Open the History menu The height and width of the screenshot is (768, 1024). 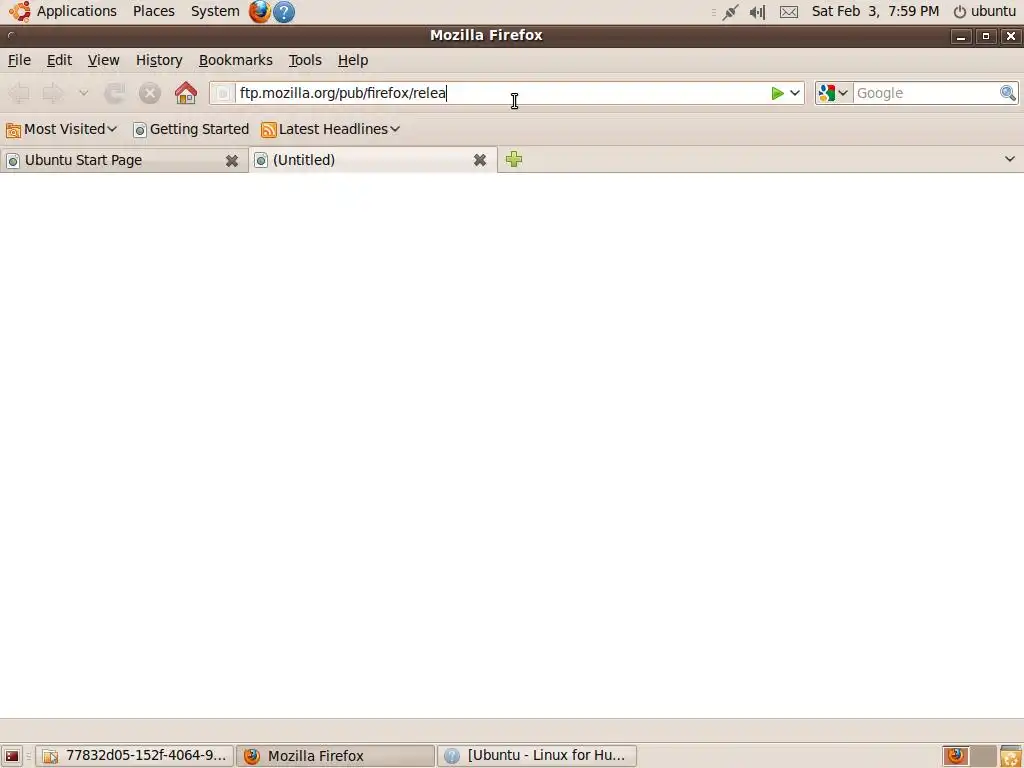pos(159,60)
